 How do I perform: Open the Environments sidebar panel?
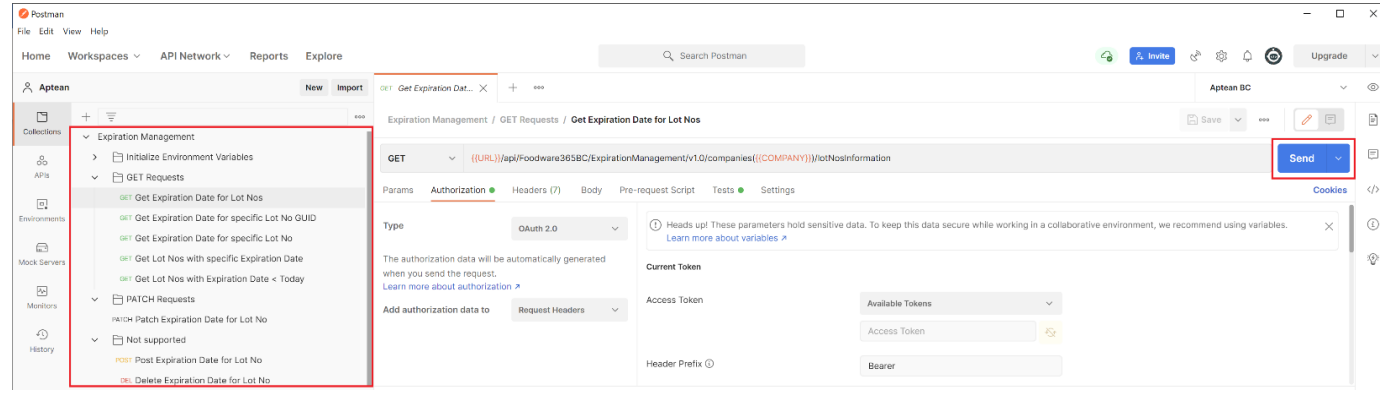[41, 210]
